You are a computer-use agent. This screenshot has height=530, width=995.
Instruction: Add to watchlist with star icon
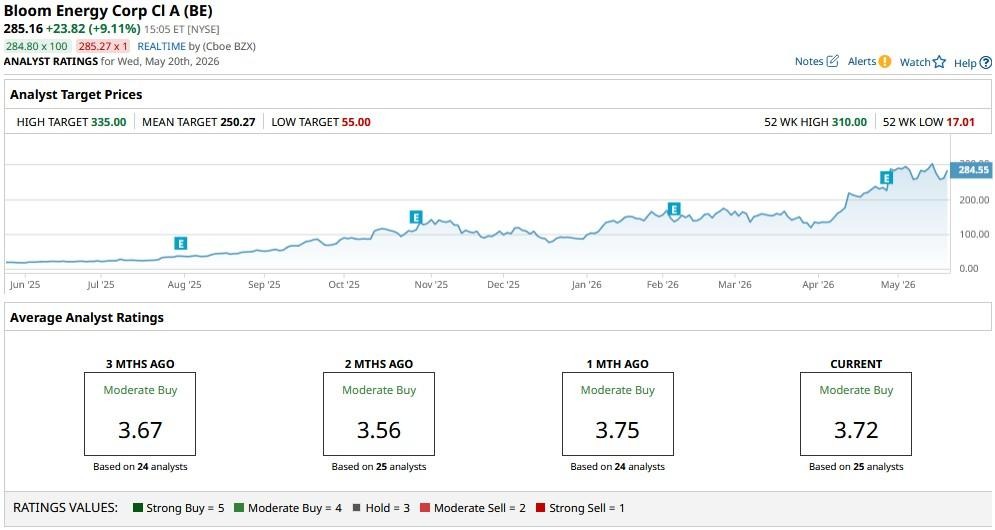pos(939,62)
